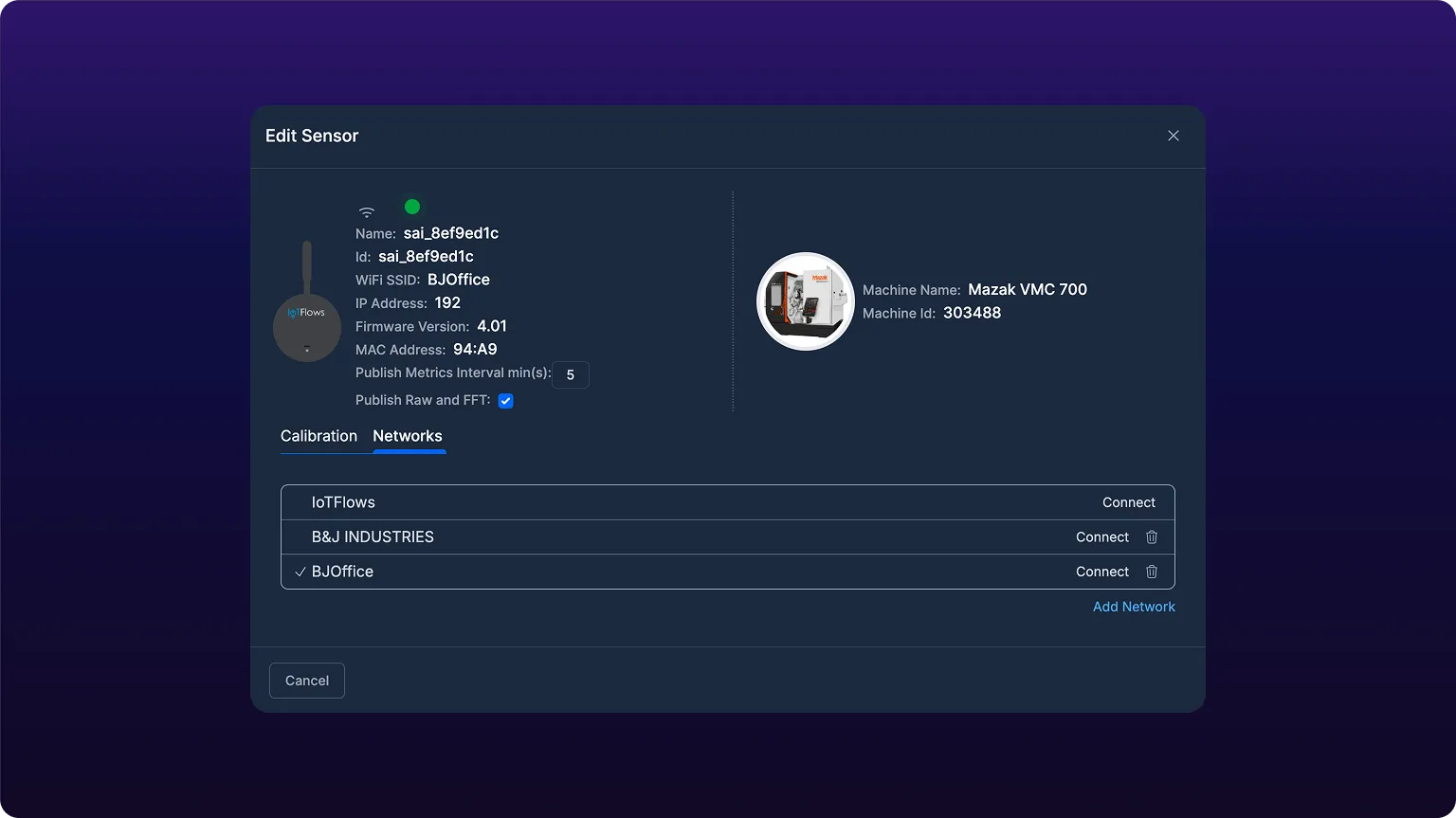Screen dimensions: 1456x818
Task: Connect to B&J INDUSTRIES network
Action: pyautogui.click(x=1102, y=537)
